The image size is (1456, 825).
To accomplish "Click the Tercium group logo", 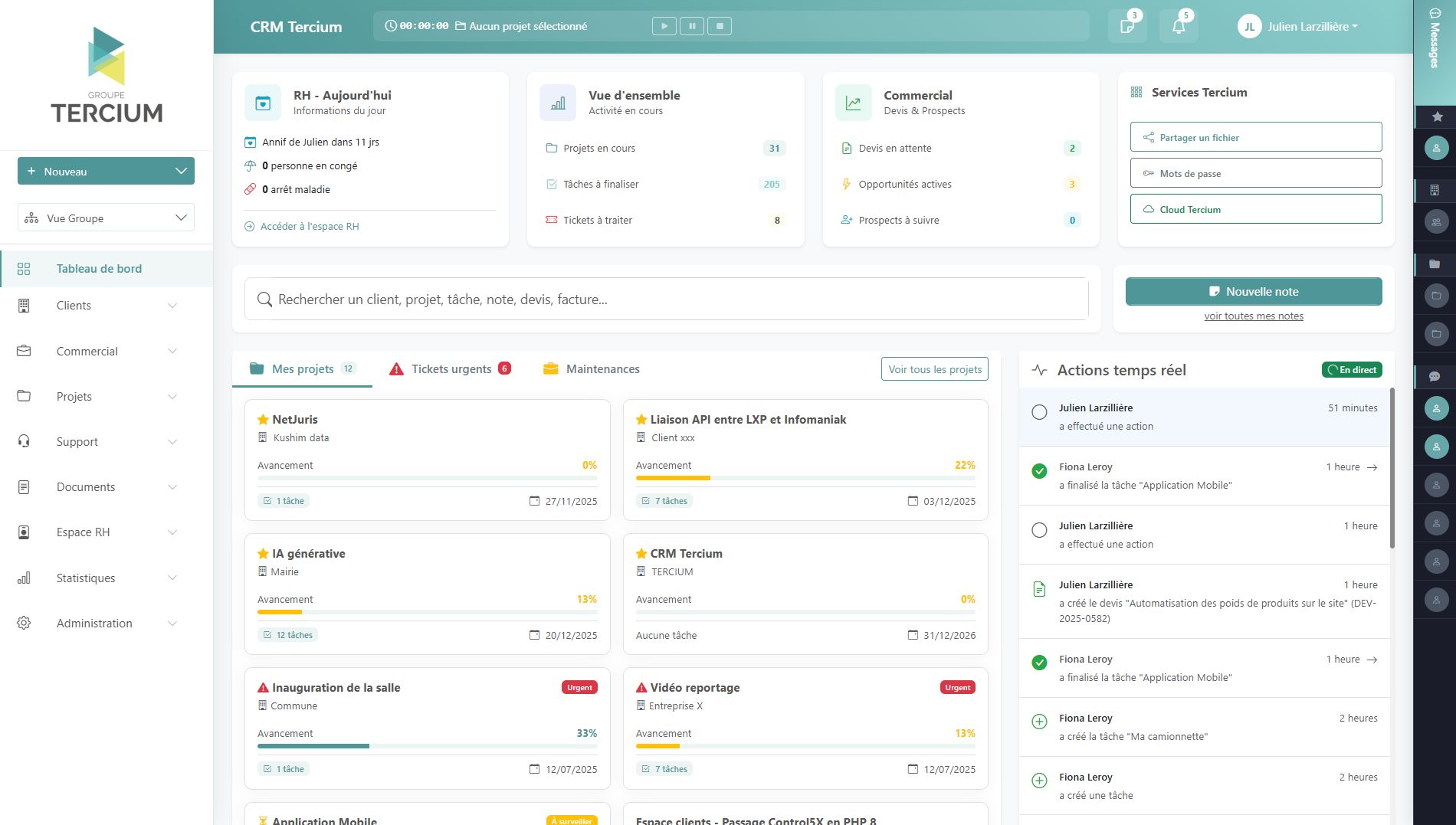I will (107, 75).
